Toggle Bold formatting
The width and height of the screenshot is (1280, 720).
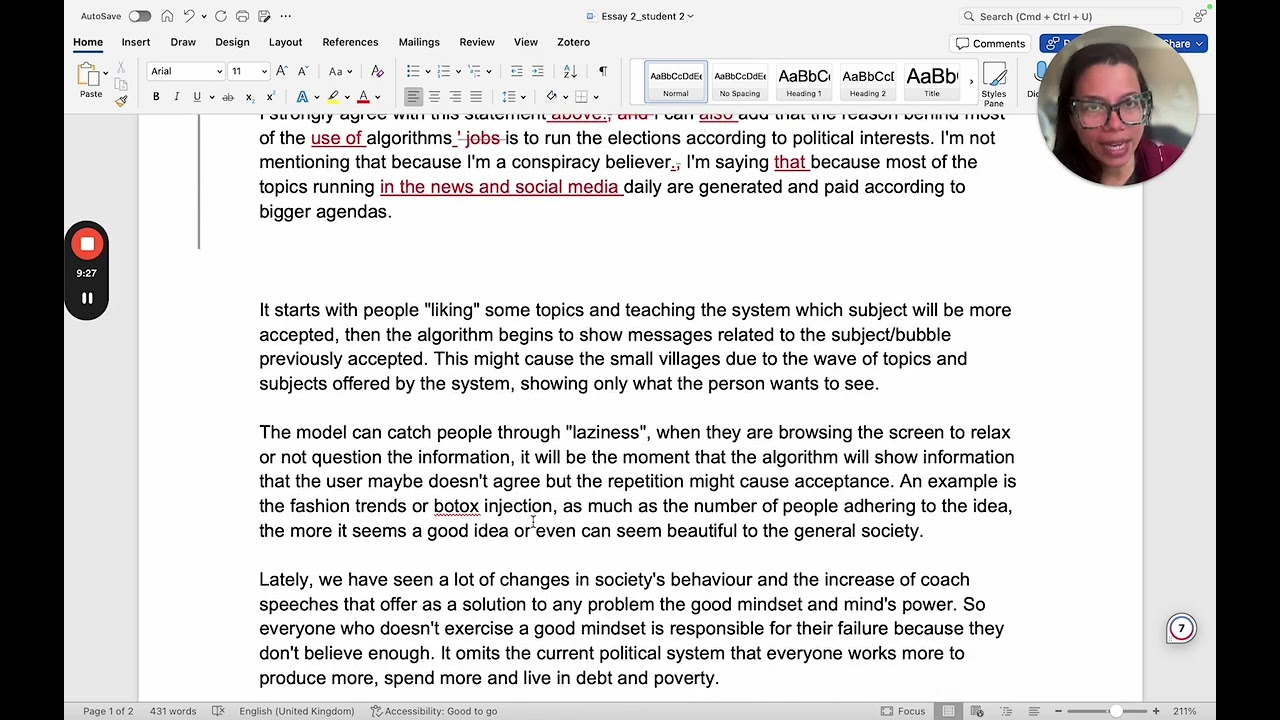coord(156,97)
